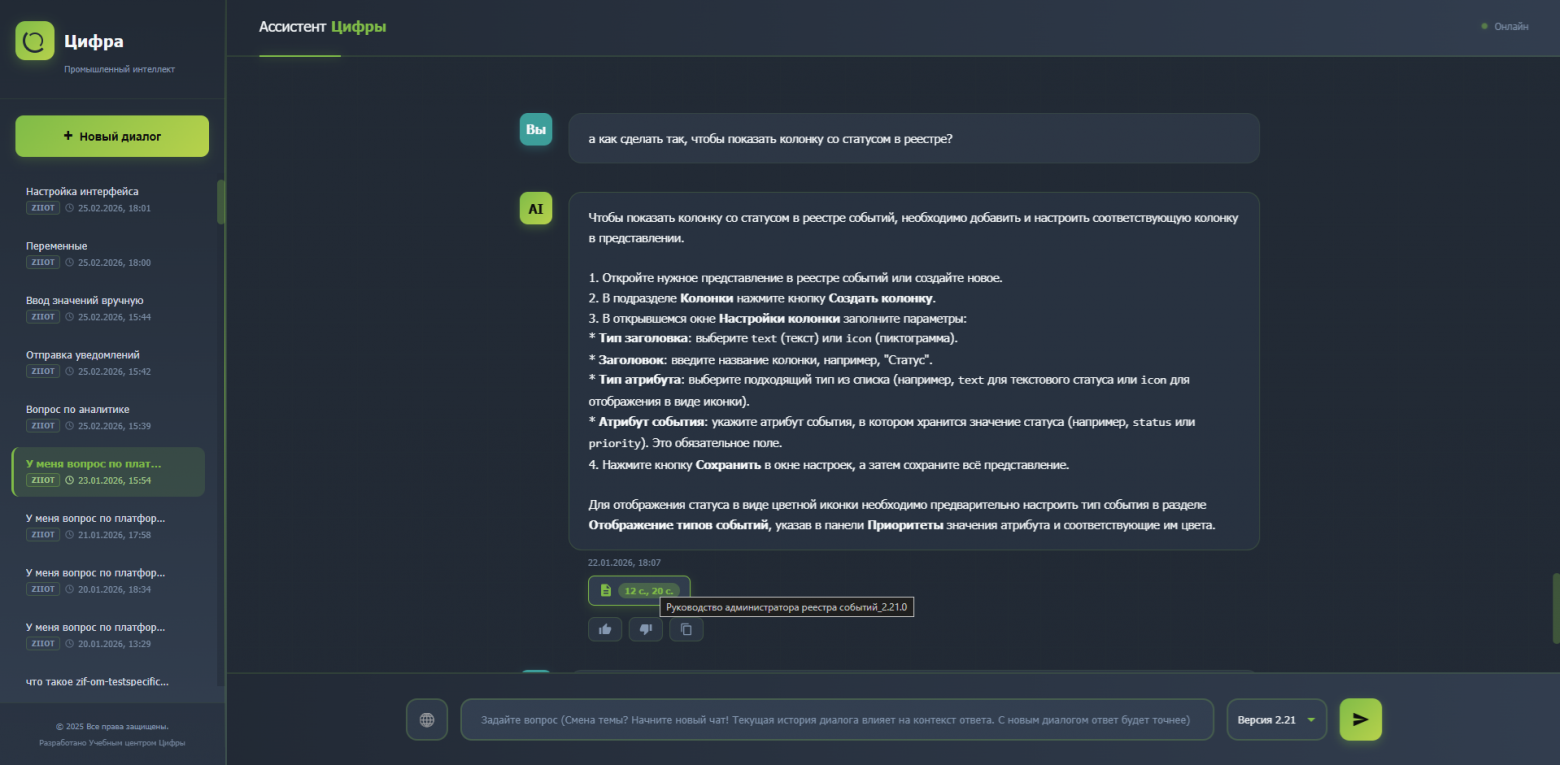Click the document icon in the source chip

click(605, 591)
